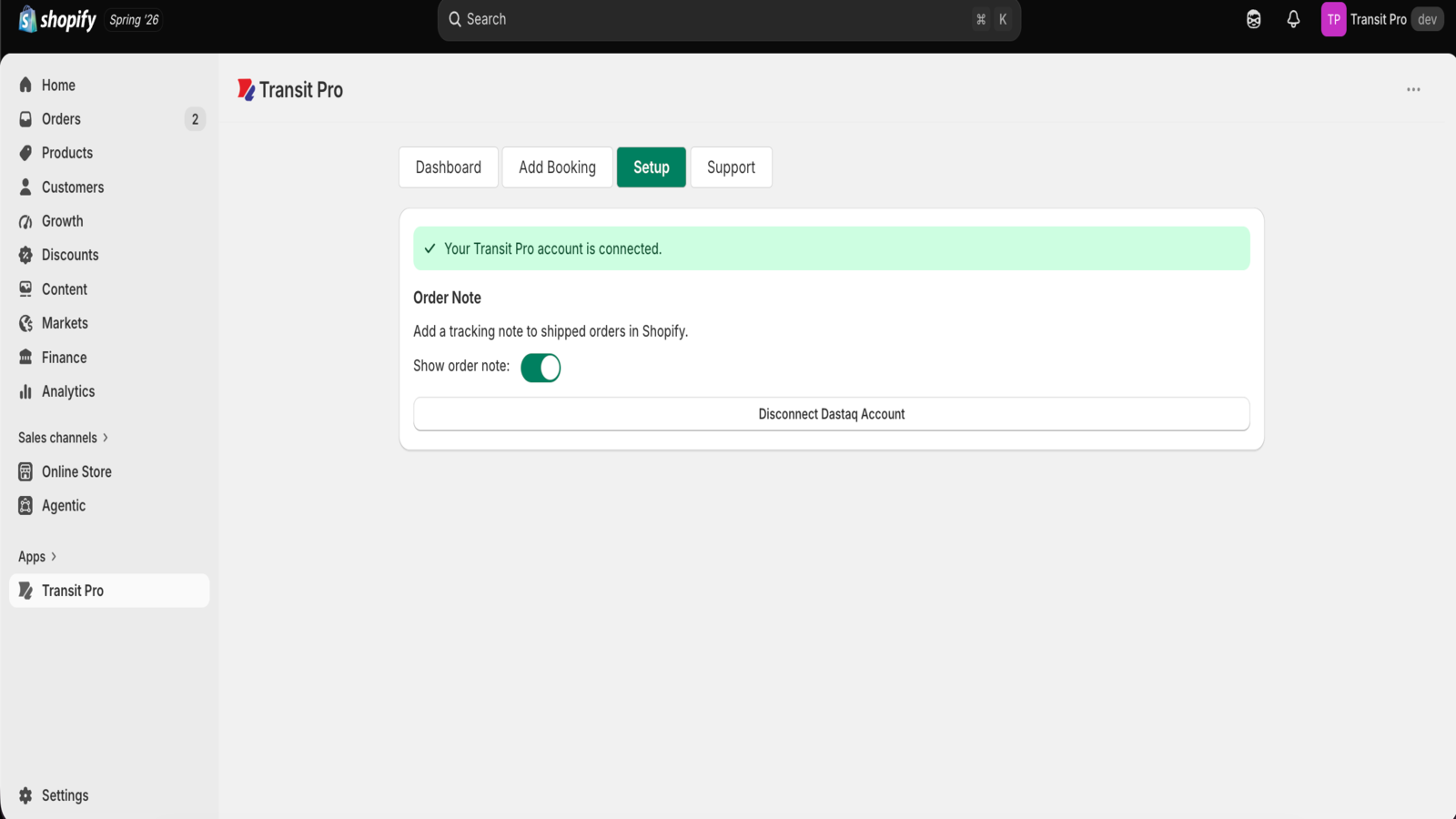Click the Search input field
The height and width of the screenshot is (819, 1456).
(729, 19)
